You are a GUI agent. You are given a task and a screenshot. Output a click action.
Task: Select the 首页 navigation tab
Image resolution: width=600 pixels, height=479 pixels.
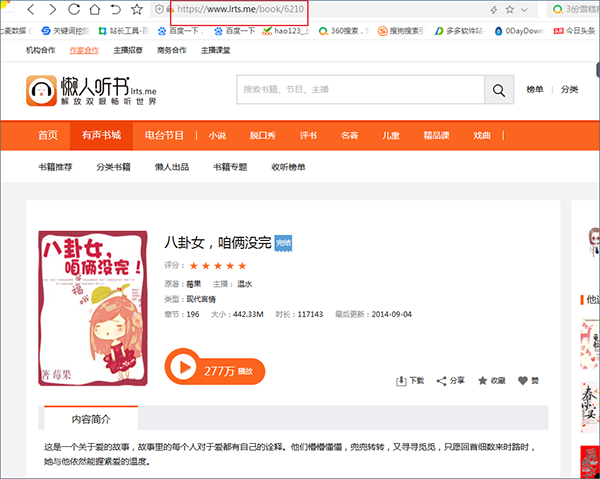click(48, 135)
